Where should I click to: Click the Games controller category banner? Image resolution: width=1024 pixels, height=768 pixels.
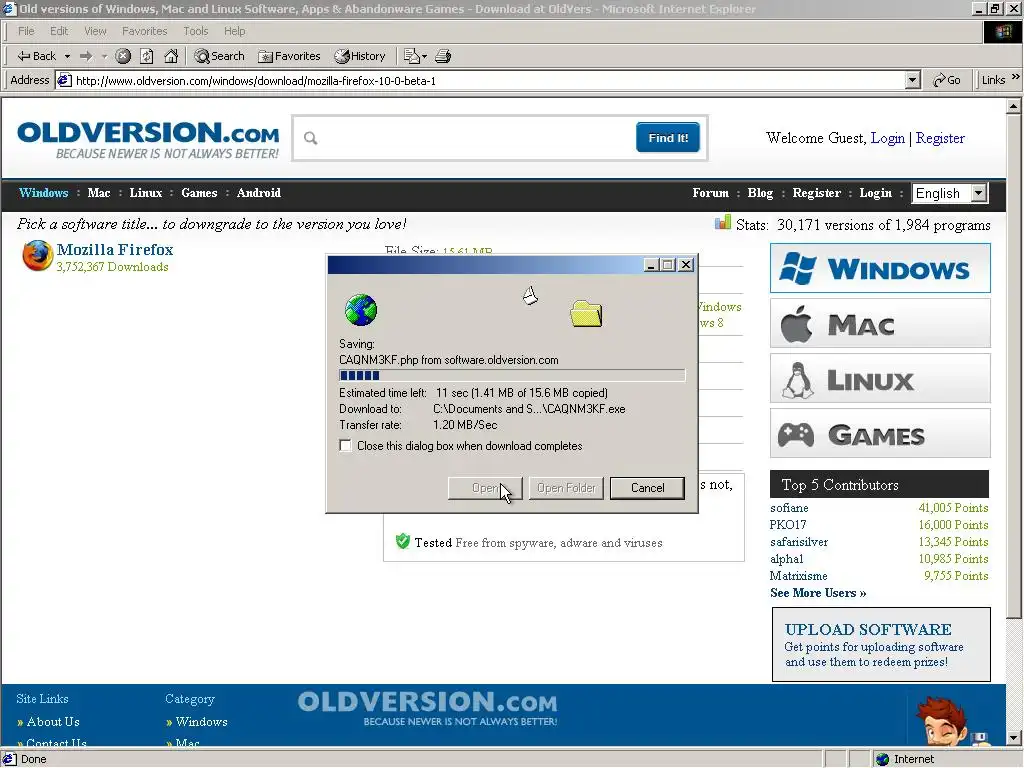880,434
